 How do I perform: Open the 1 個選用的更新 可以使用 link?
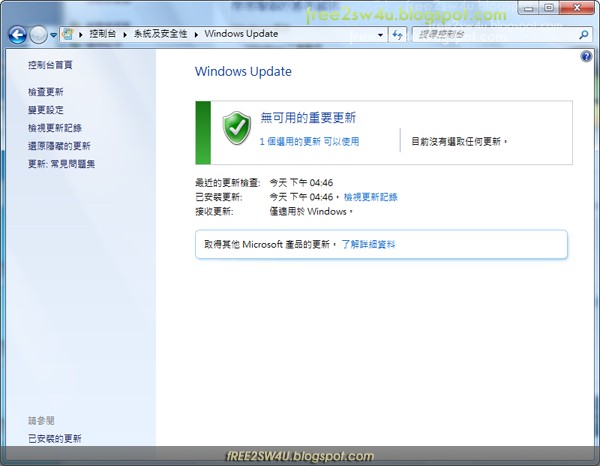(309, 142)
